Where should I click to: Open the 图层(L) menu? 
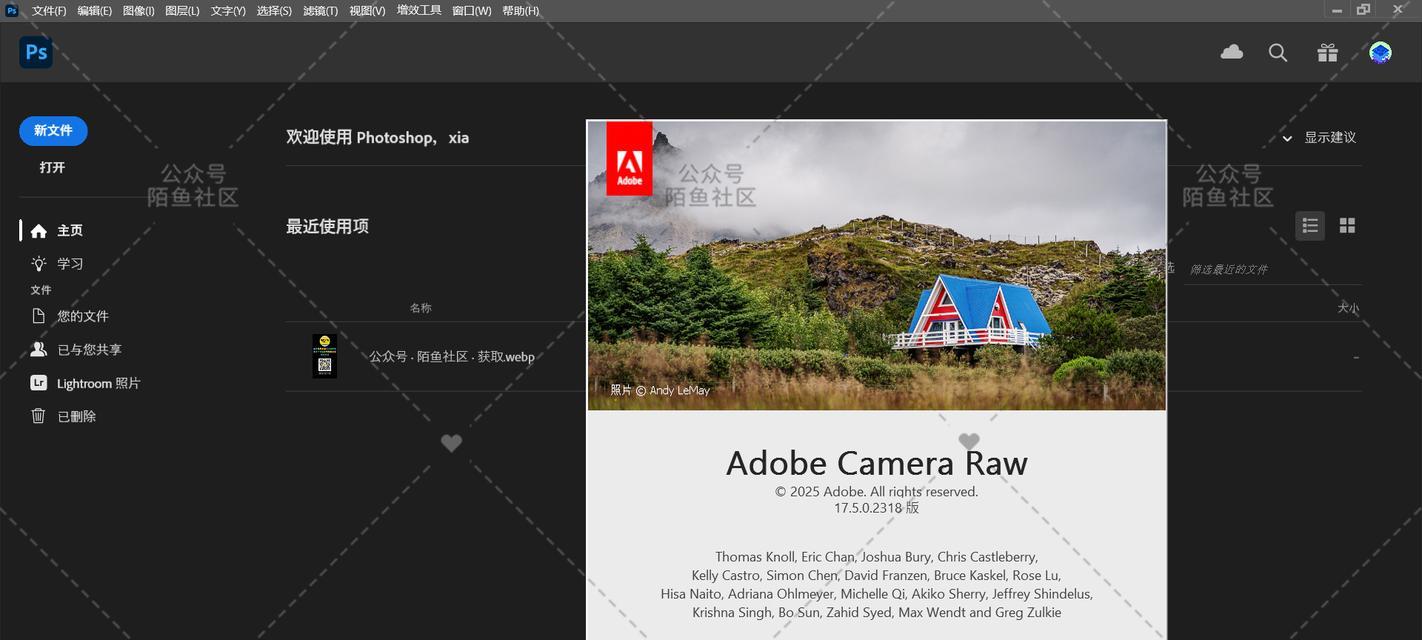point(182,11)
